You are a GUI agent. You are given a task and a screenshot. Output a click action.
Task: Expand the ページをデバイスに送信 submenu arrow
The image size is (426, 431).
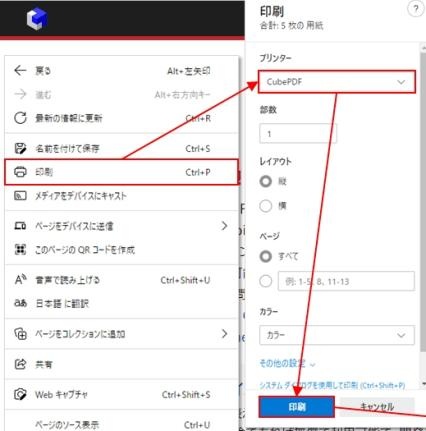224,226
